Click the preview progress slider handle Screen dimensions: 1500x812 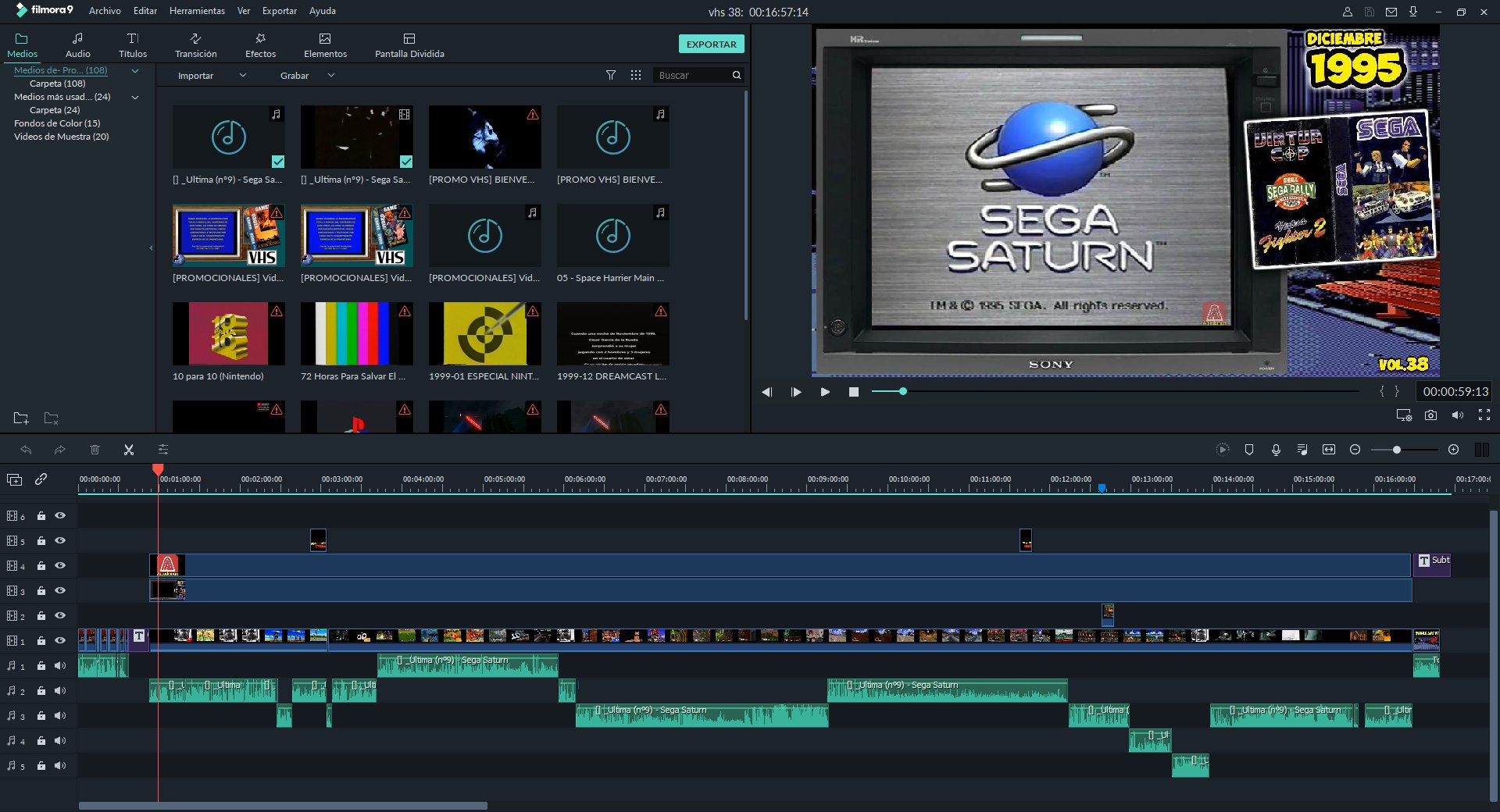902,391
